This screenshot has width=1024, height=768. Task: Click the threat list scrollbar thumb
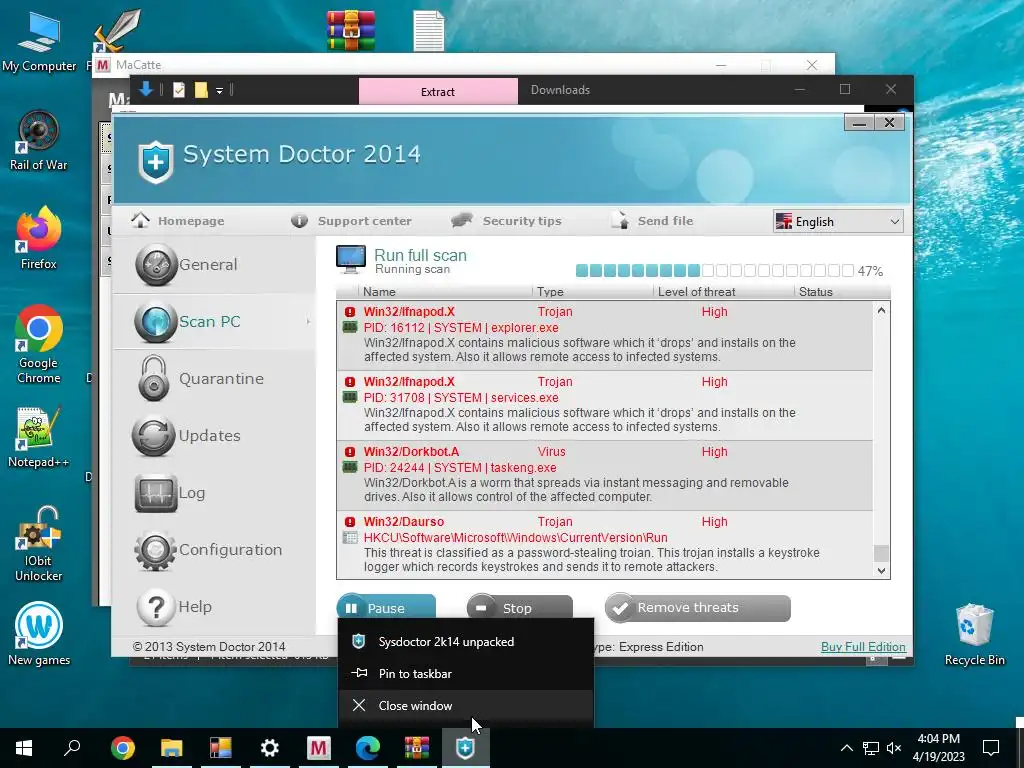tap(881, 553)
